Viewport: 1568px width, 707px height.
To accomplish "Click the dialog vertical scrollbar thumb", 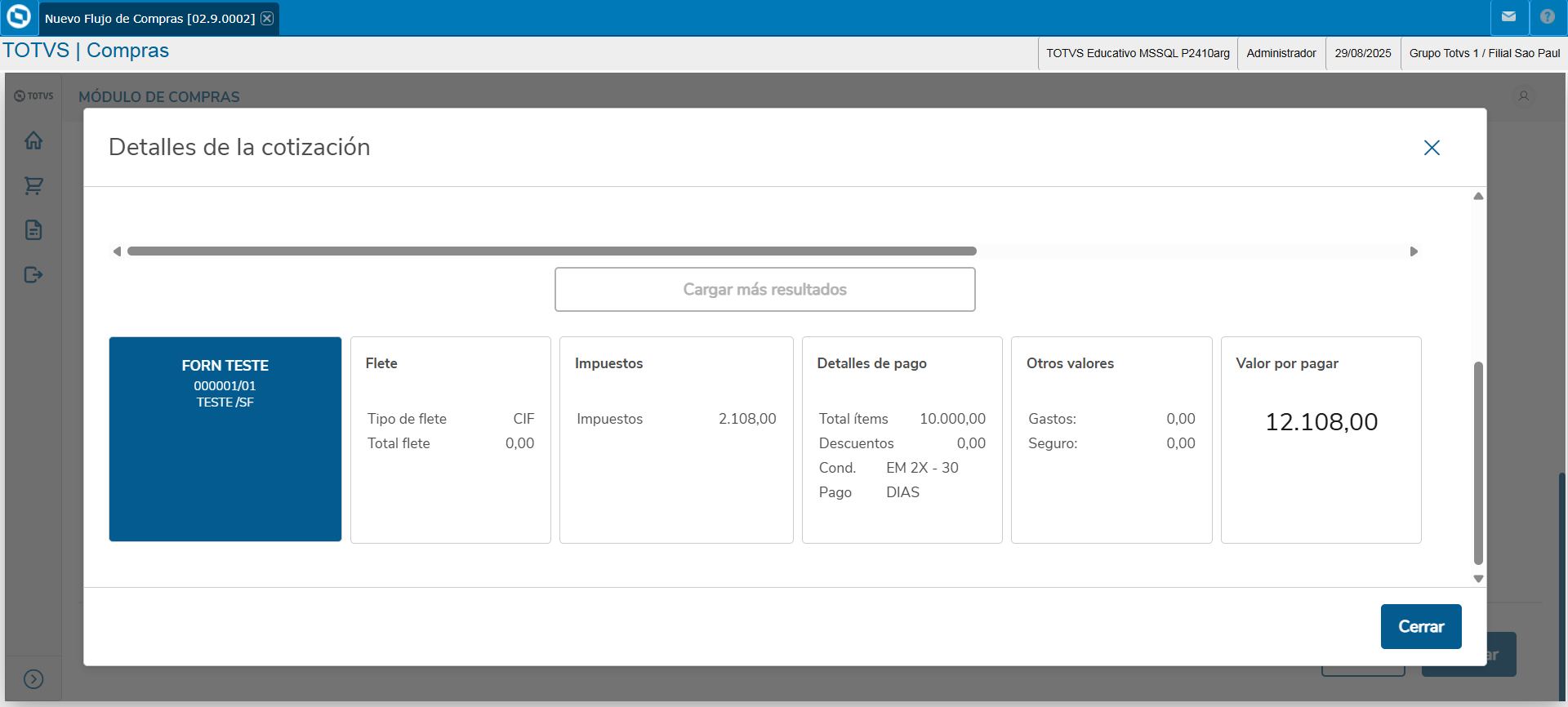I will (1478, 463).
